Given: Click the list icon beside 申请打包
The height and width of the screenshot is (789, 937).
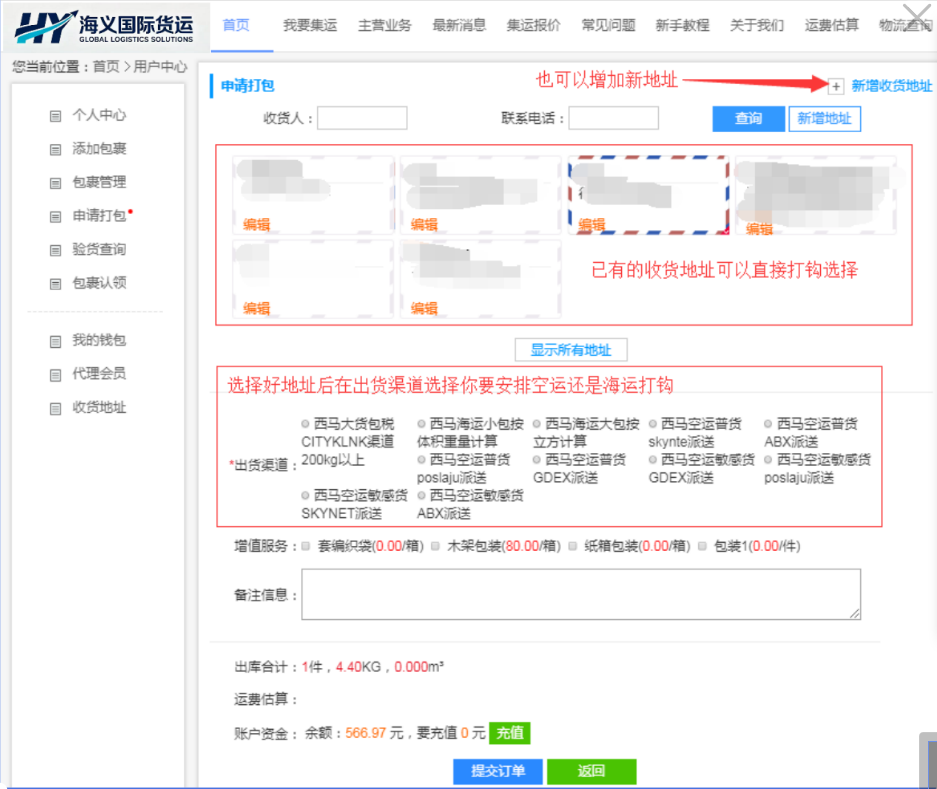Looking at the screenshot, I should [56, 216].
